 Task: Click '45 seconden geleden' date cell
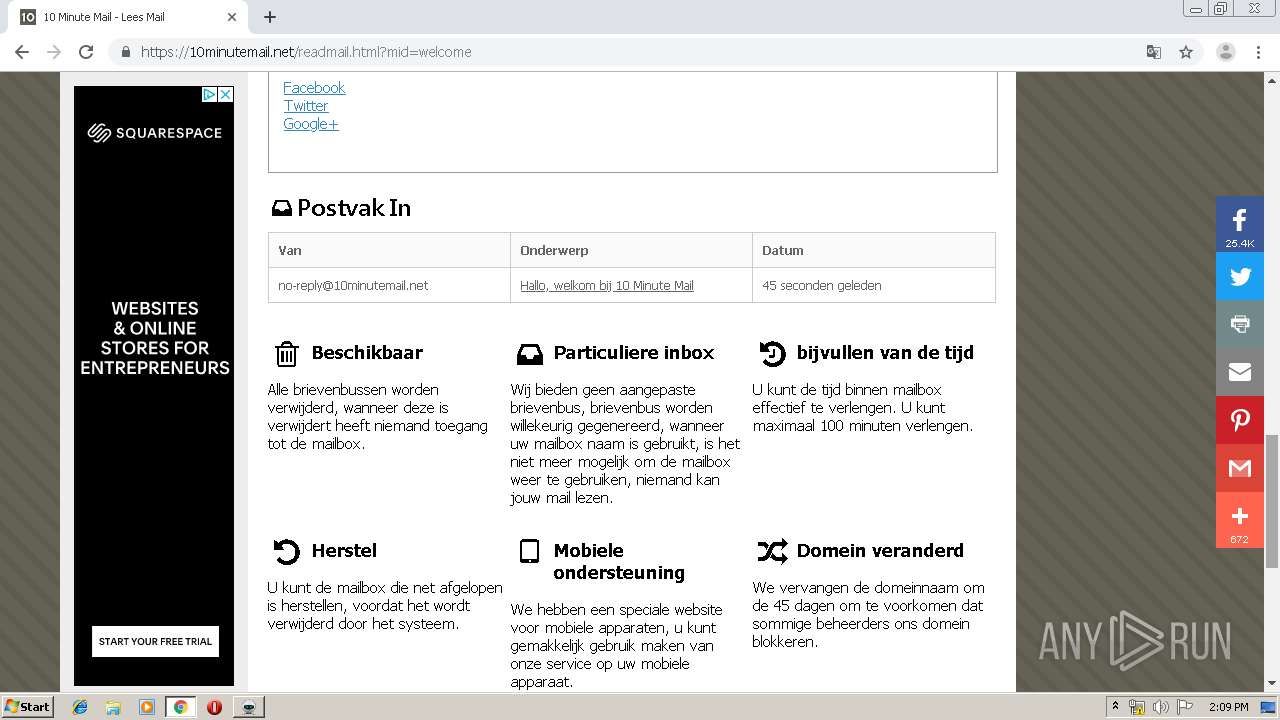pos(822,285)
